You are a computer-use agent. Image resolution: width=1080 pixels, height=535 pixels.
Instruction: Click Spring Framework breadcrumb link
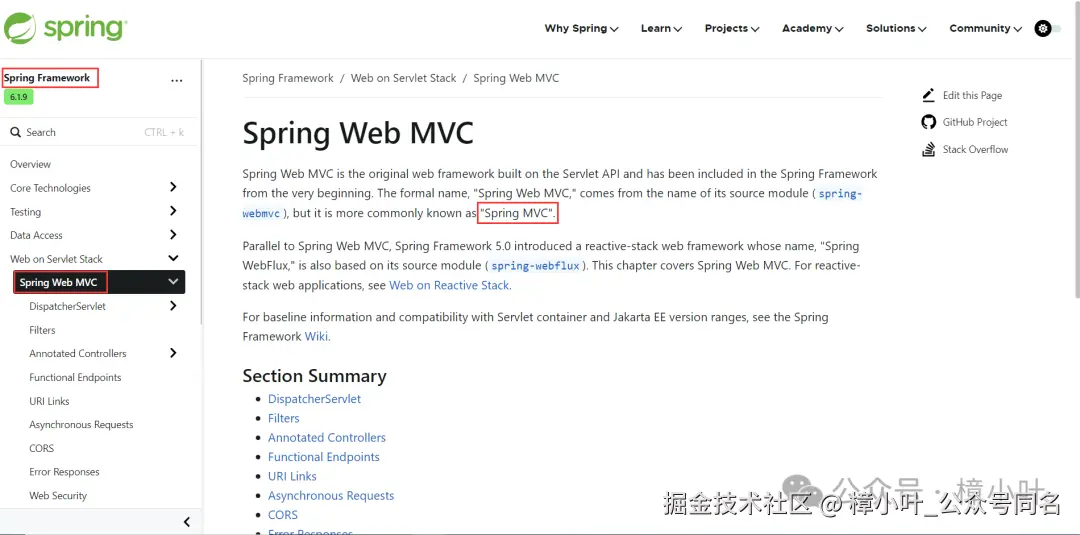click(x=288, y=78)
